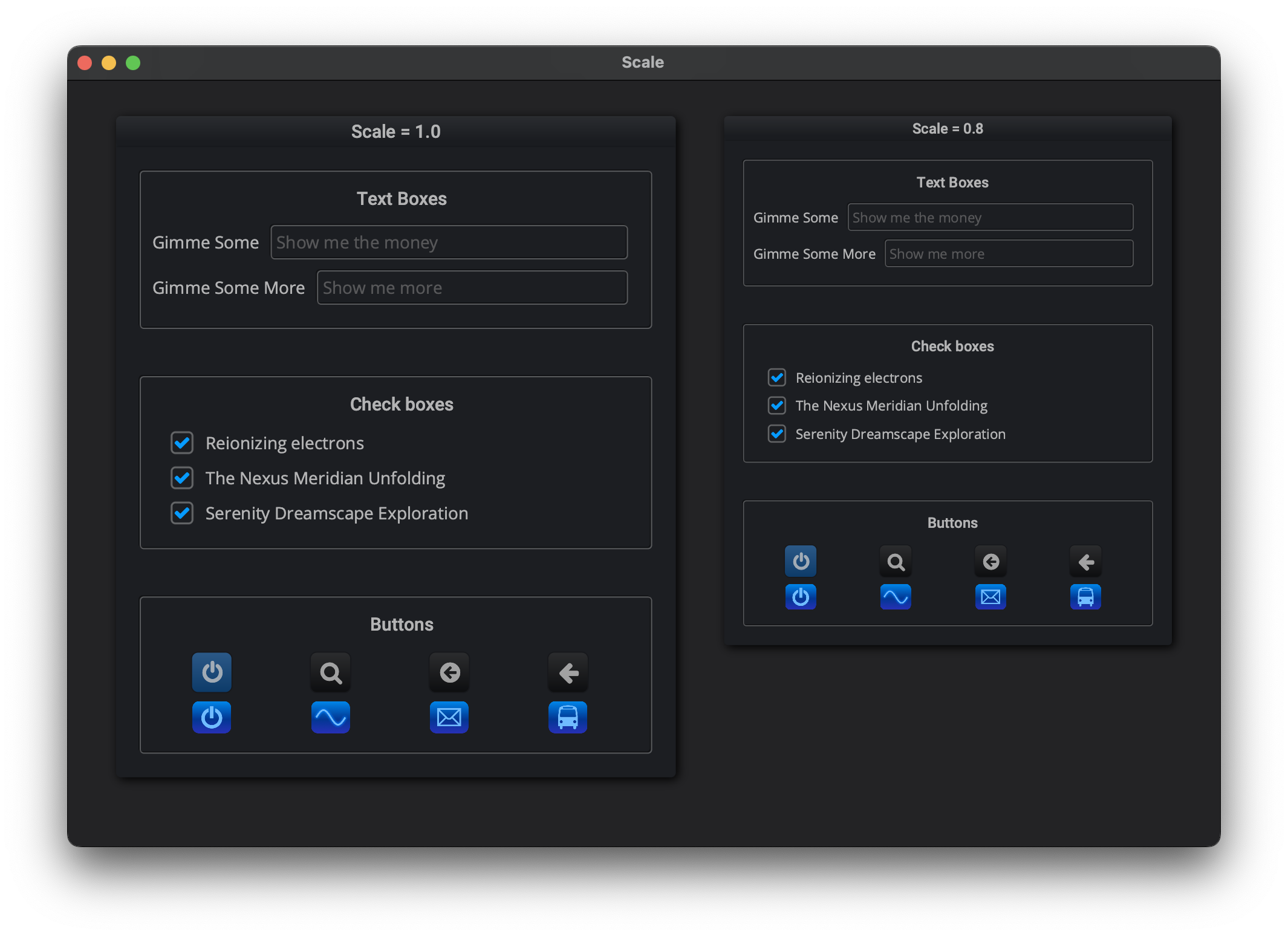Click the circled left-arrow button in the Scale 1.0 panel
The width and height of the screenshot is (1288, 936).
(x=449, y=672)
